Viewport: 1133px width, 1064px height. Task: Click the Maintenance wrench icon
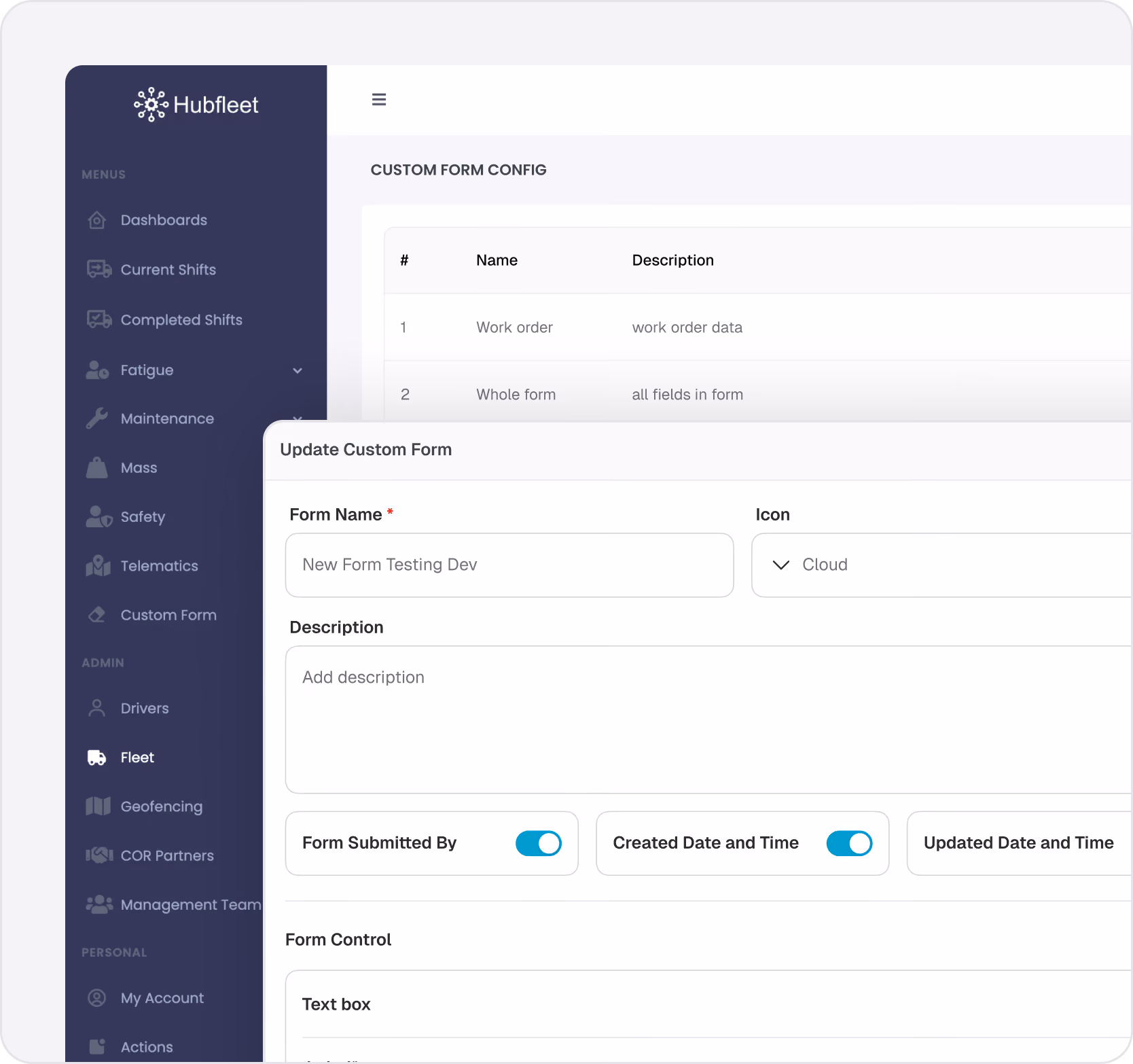(97, 419)
